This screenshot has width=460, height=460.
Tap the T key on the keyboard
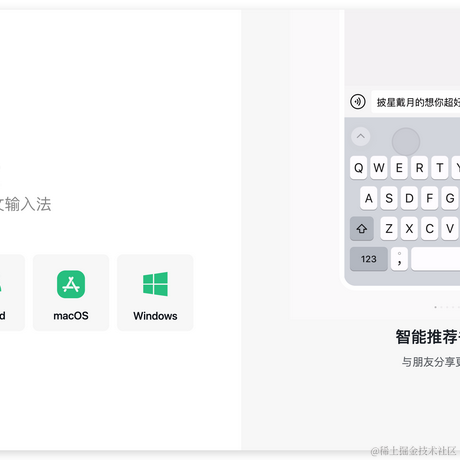tap(440, 168)
